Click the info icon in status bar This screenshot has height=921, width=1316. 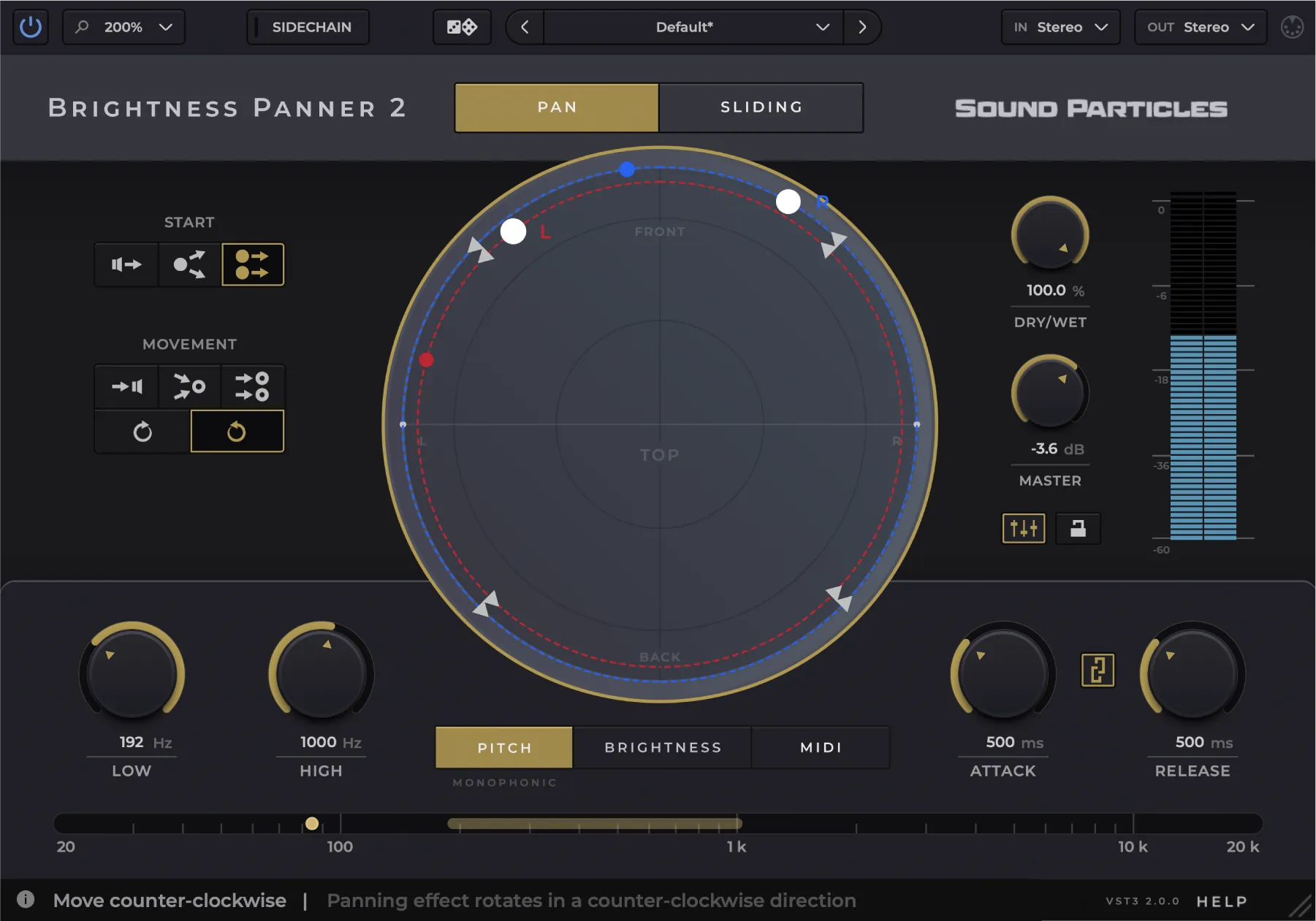pyautogui.click(x=26, y=899)
